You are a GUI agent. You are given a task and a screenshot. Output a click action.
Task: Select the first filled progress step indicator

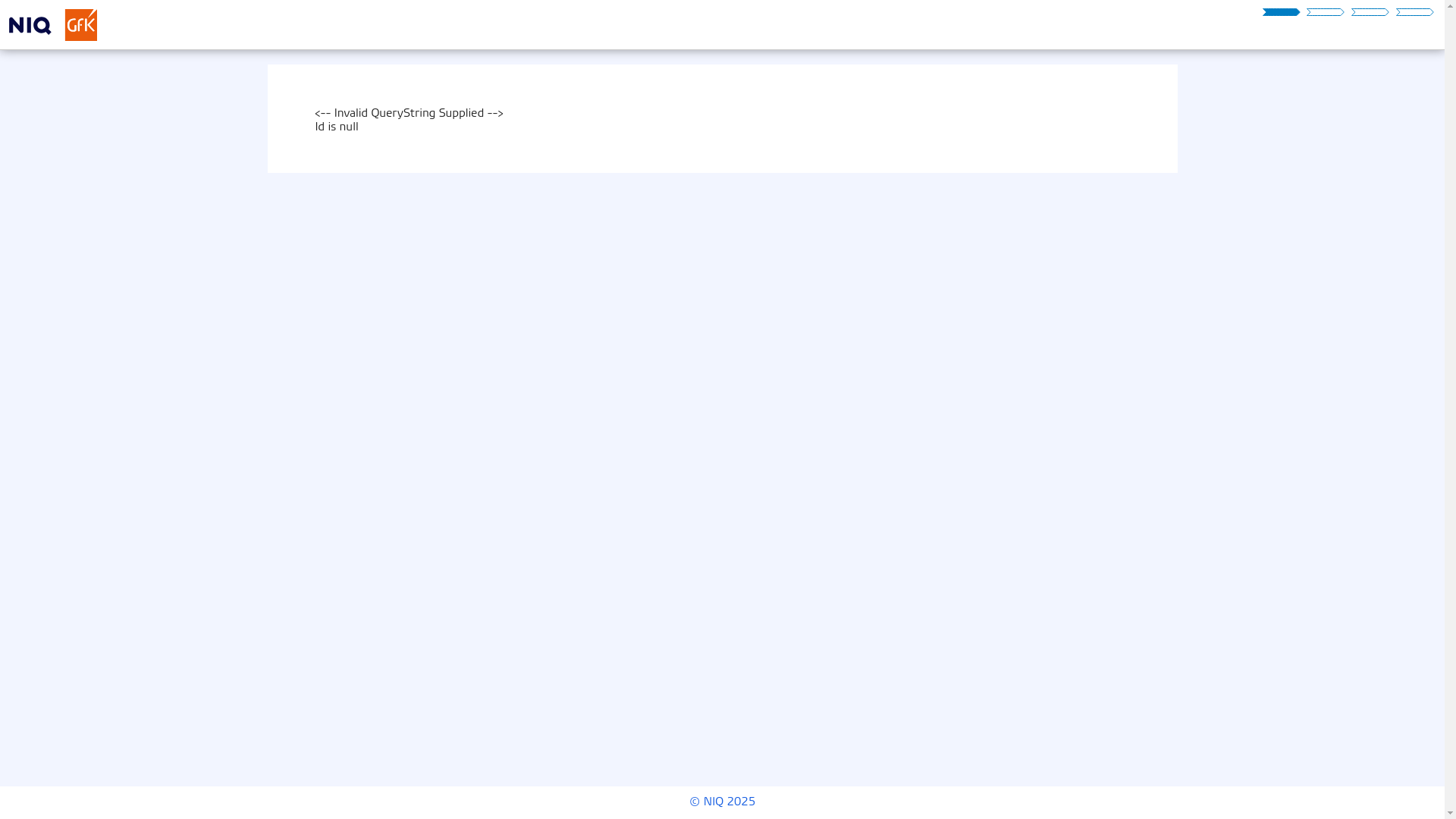tap(1281, 12)
